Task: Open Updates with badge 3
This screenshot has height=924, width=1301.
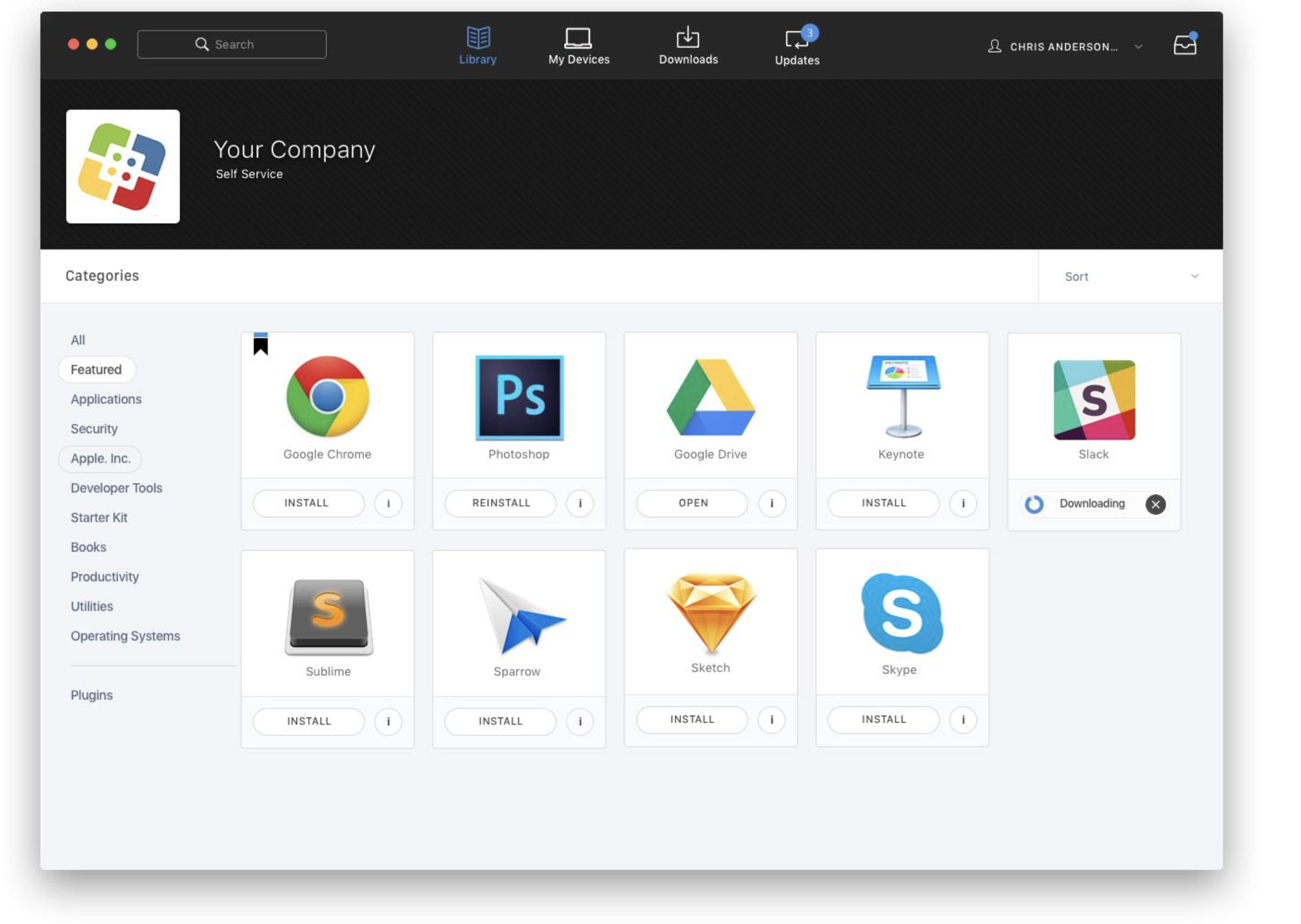Action: (x=798, y=39)
